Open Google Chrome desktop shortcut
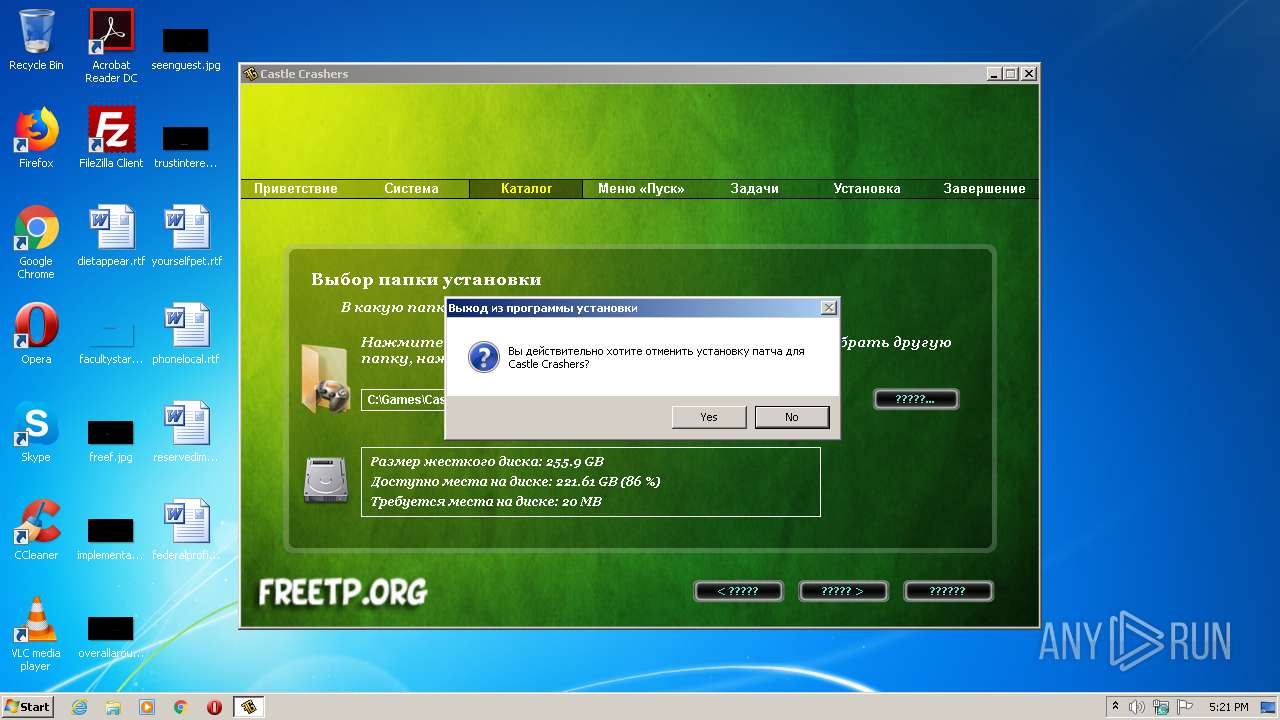The width and height of the screenshot is (1280, 720). point(36,242)
